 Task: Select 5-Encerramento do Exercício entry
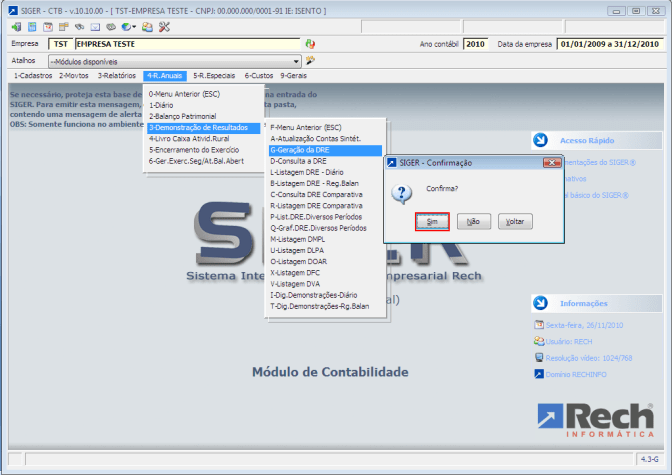click(204, 150)
